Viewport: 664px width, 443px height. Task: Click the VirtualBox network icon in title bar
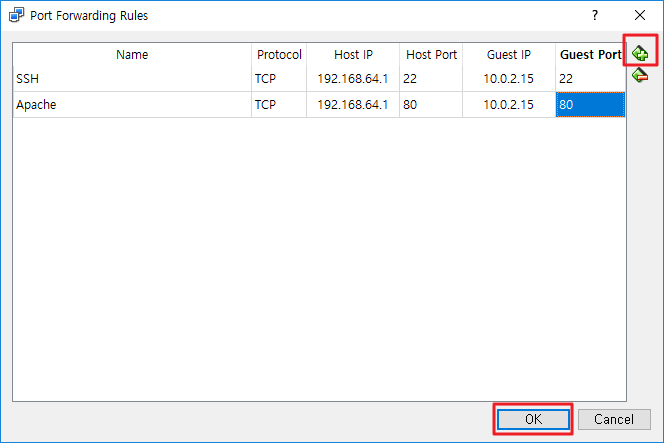(x=16, y=15)
